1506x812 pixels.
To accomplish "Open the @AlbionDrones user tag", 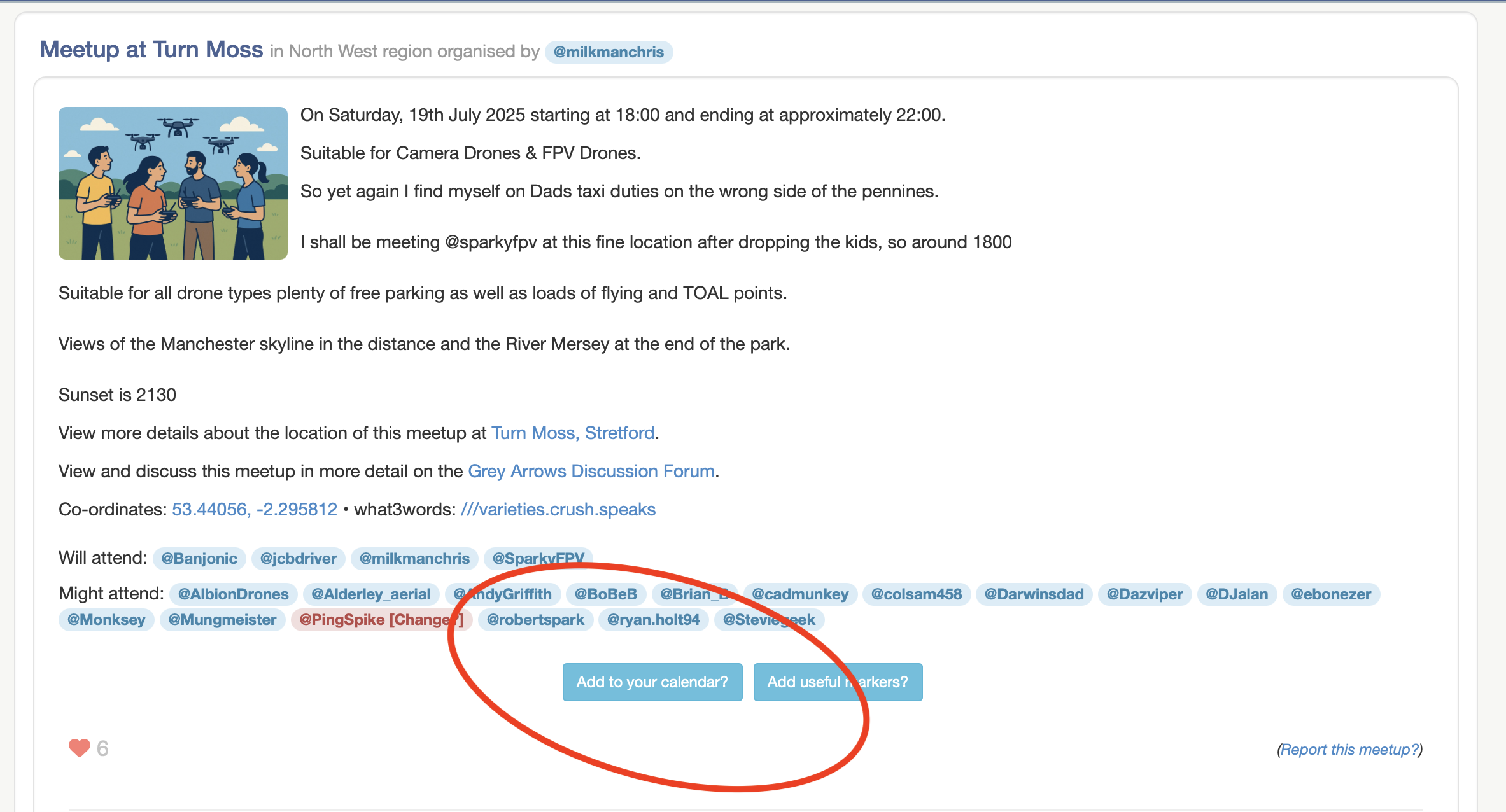I will click(x=233, y=594).
